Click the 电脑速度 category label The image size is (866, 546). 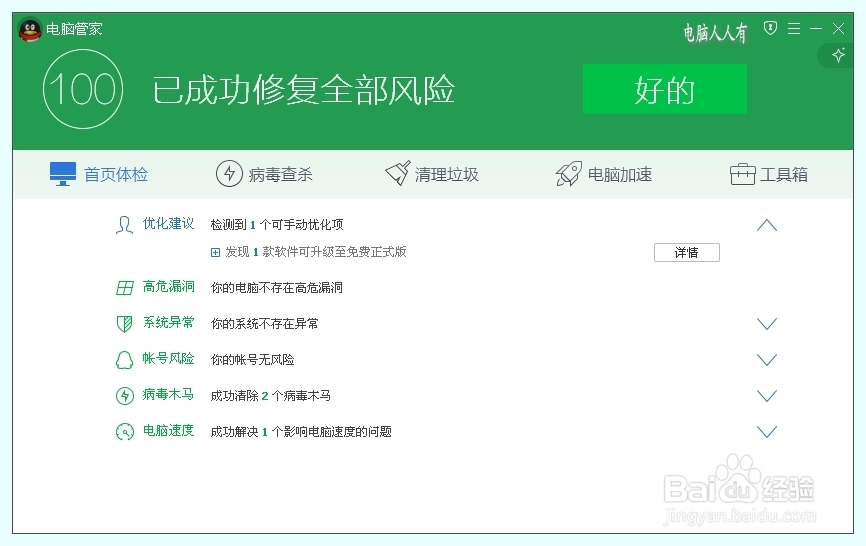[x=168, y=431]
